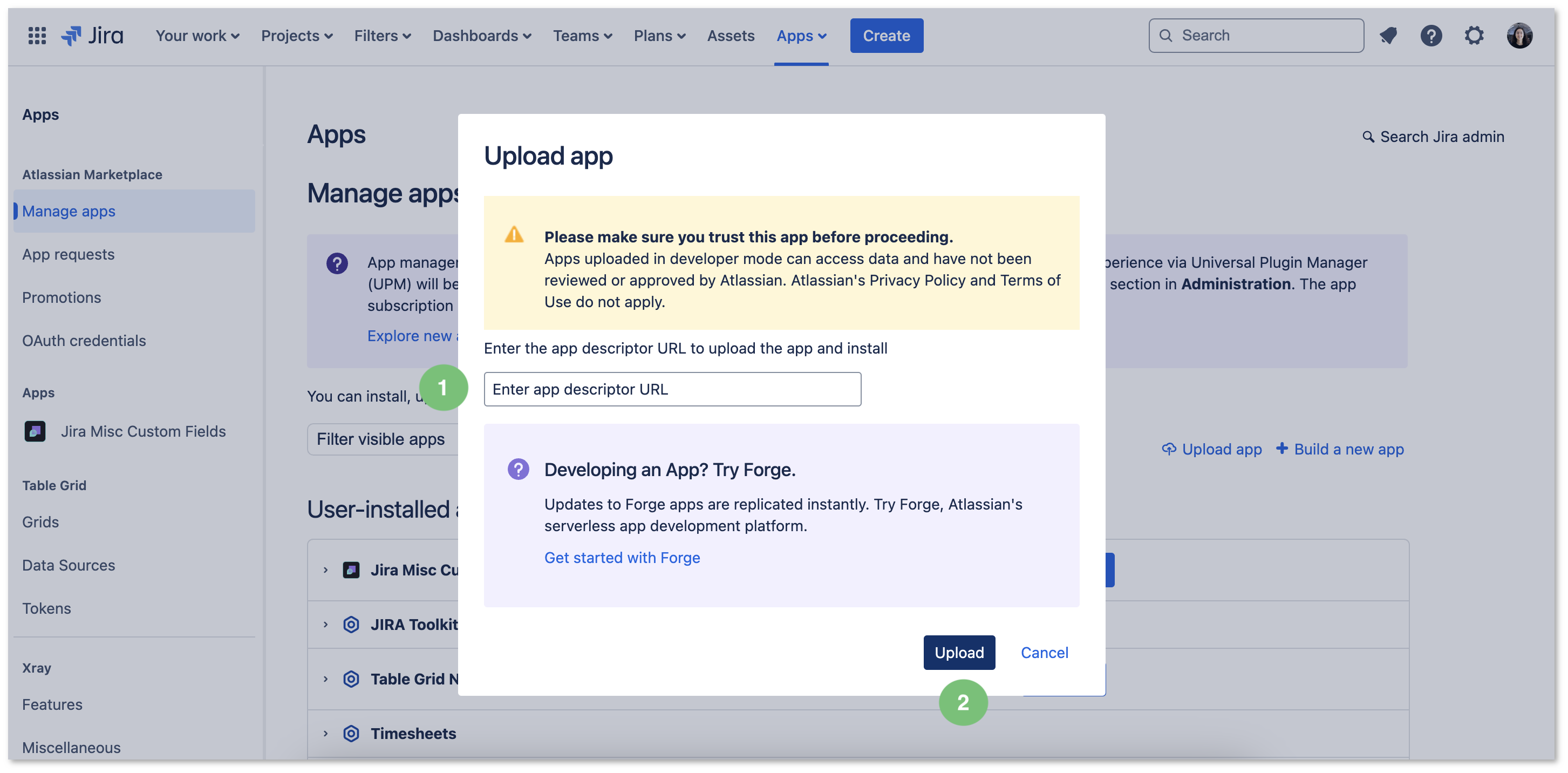Expand the Table Grid app row
Screen dimensions: 1568x773
326,679
